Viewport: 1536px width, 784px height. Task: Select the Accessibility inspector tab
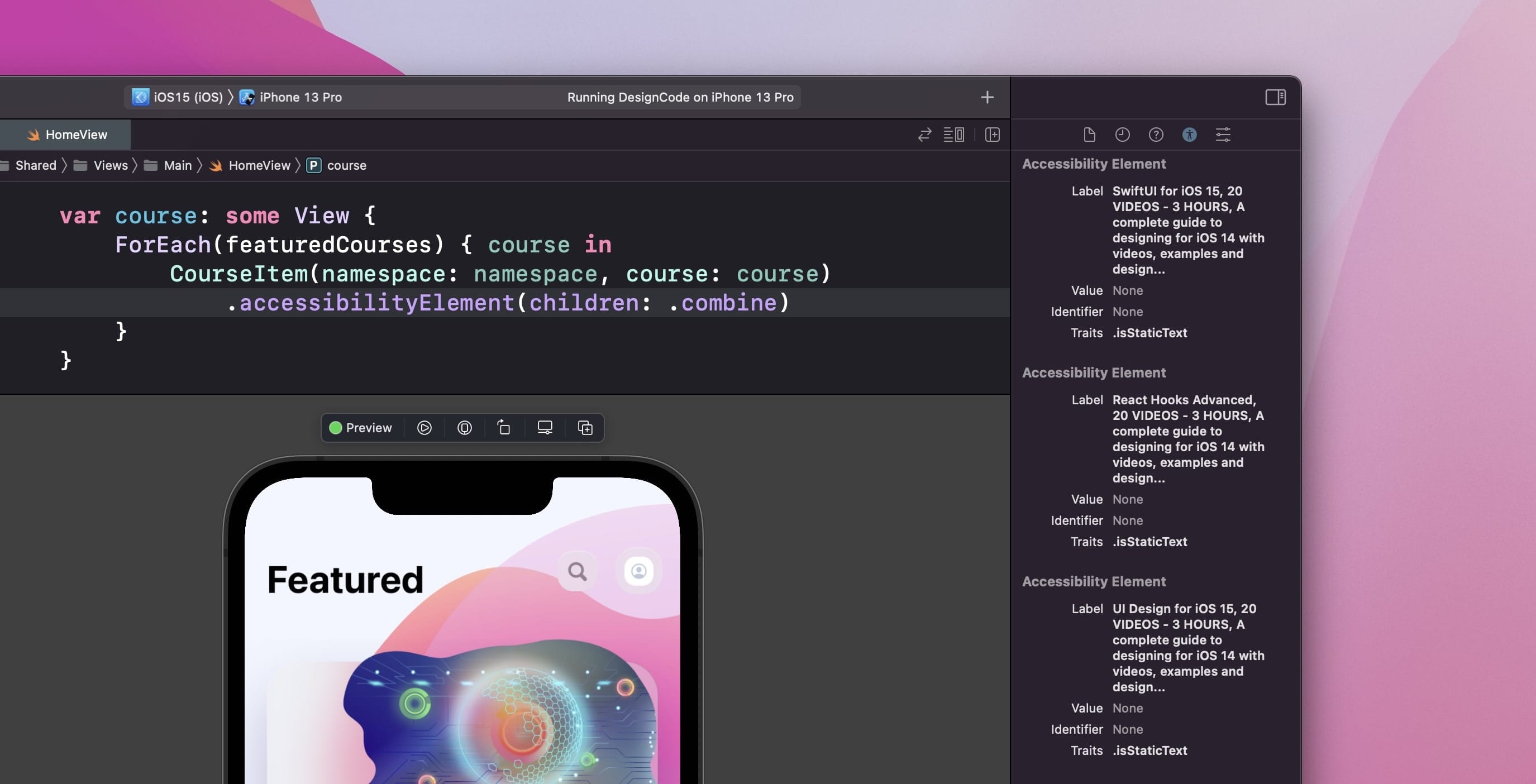[1189, 135]
